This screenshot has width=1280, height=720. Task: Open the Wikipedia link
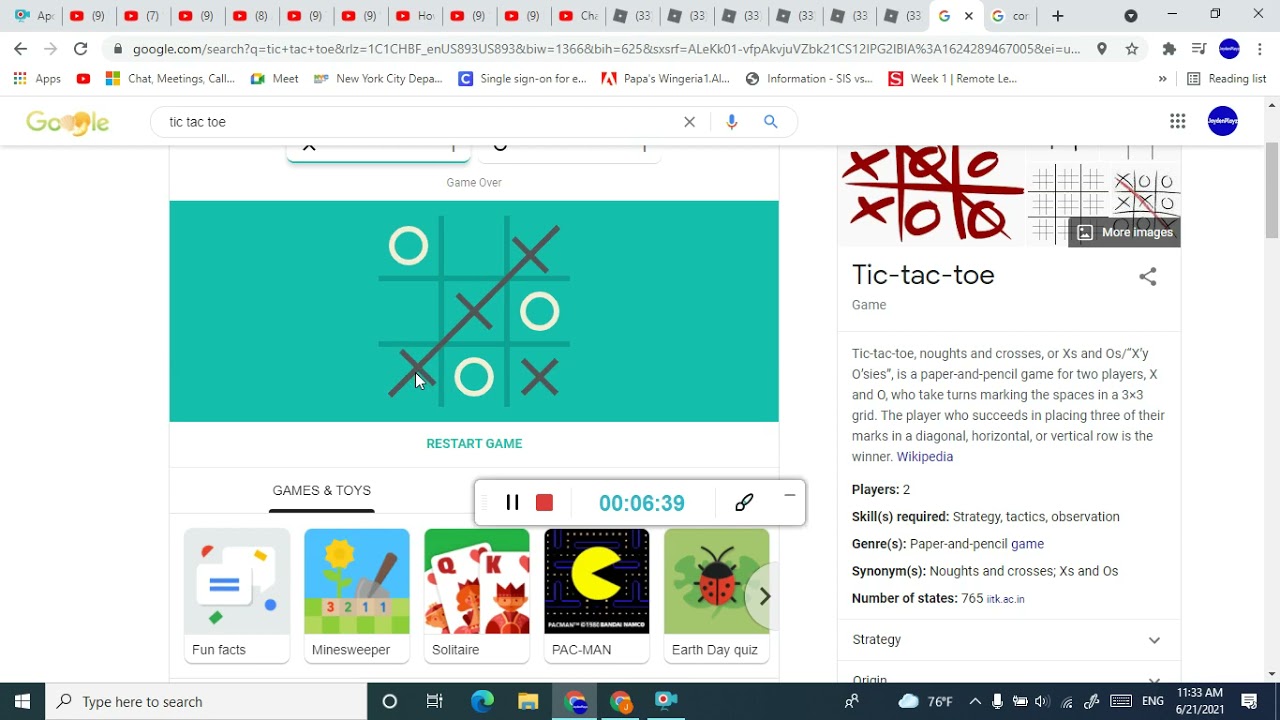click(x=925, y=457)
